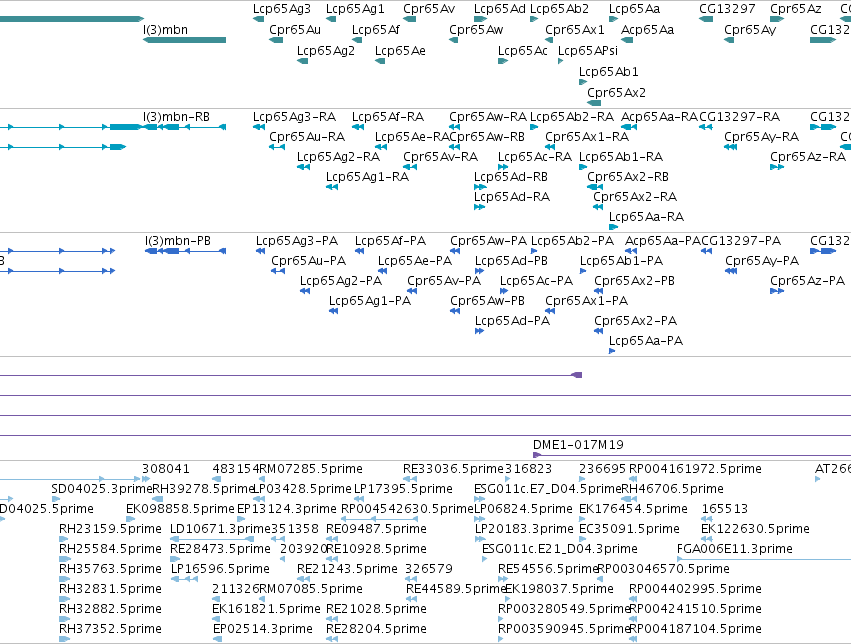The height and width of the screenshot is (644, 851).
Task: Open the Cpr65Az-RA transcript
Action: coord(808,157)
